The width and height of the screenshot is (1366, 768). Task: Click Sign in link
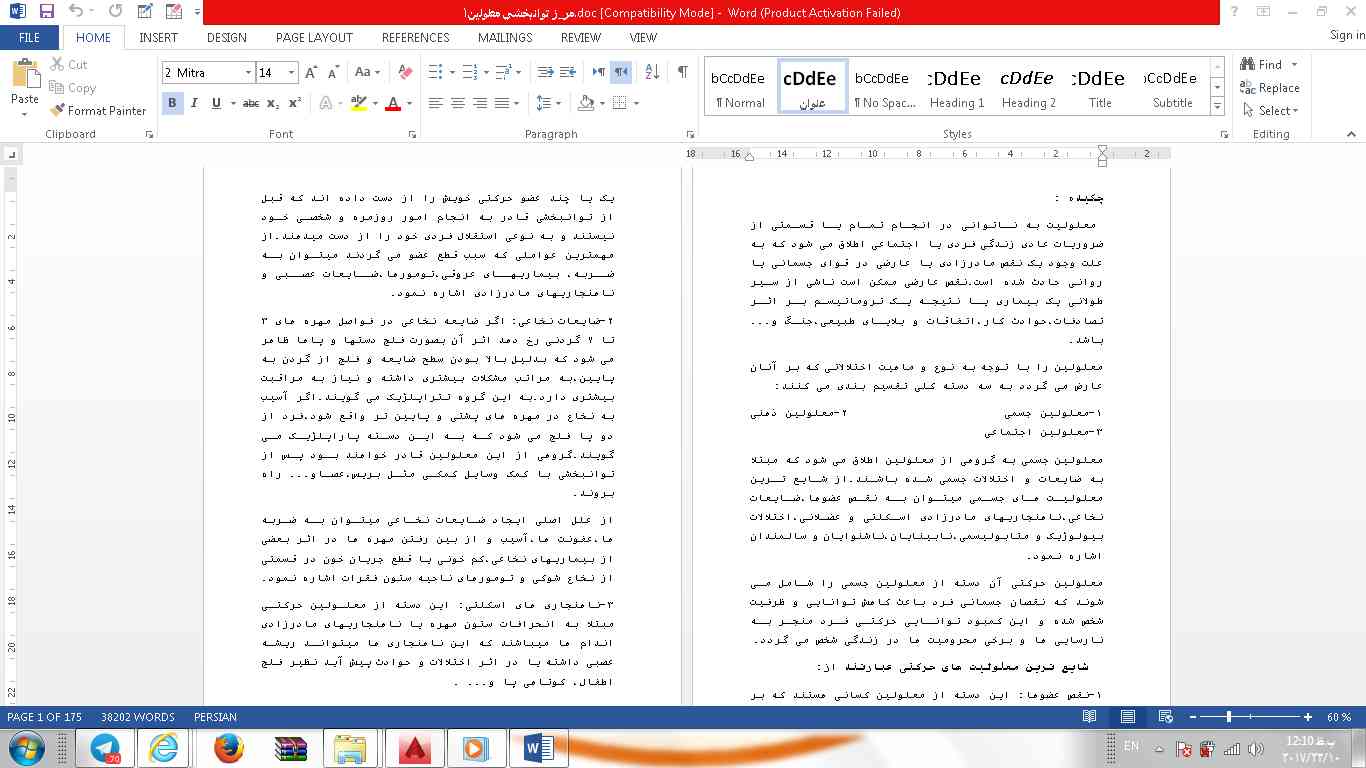click(1347, 36)
